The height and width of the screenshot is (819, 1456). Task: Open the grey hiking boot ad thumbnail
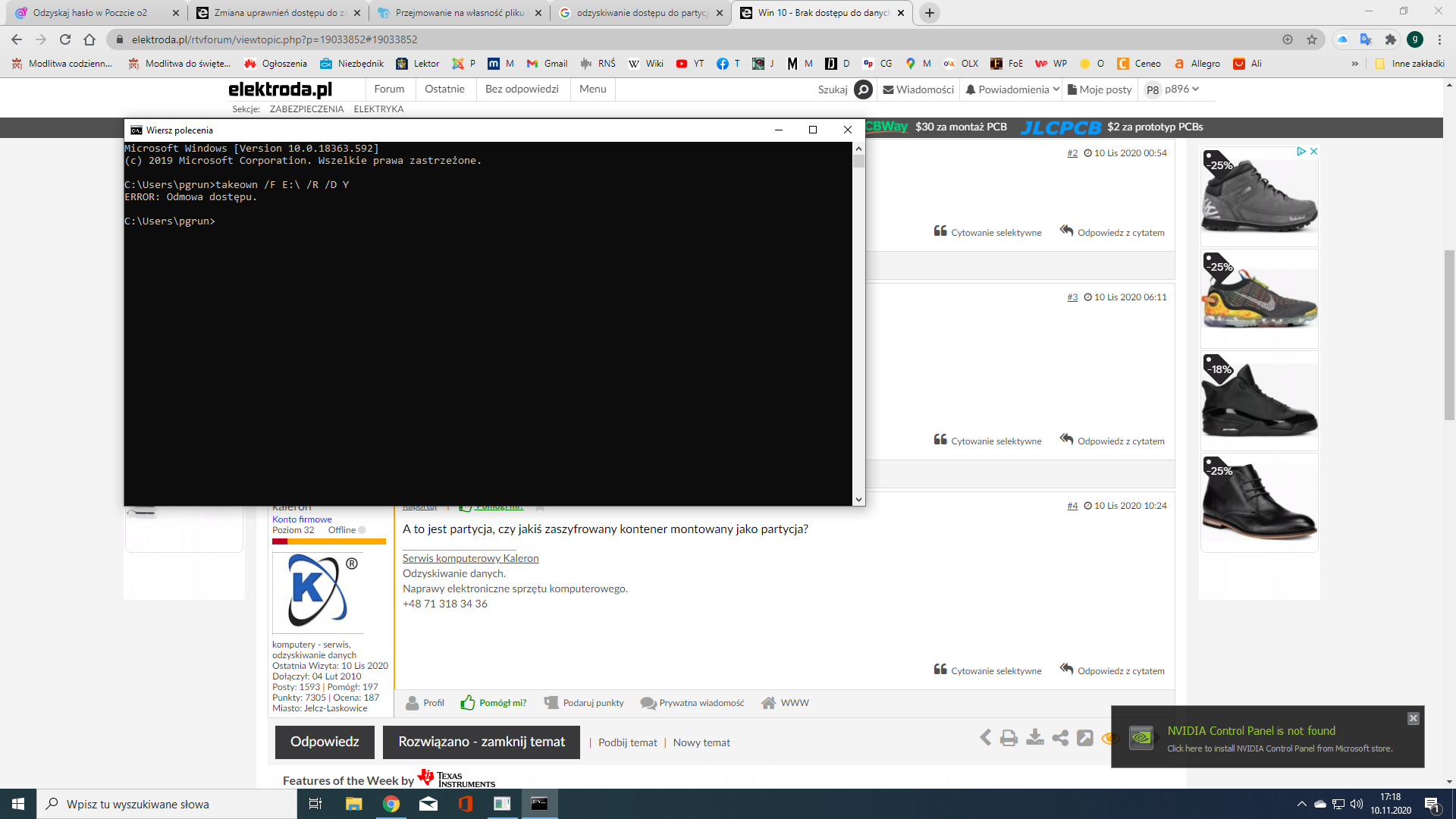coord(1260,196)
